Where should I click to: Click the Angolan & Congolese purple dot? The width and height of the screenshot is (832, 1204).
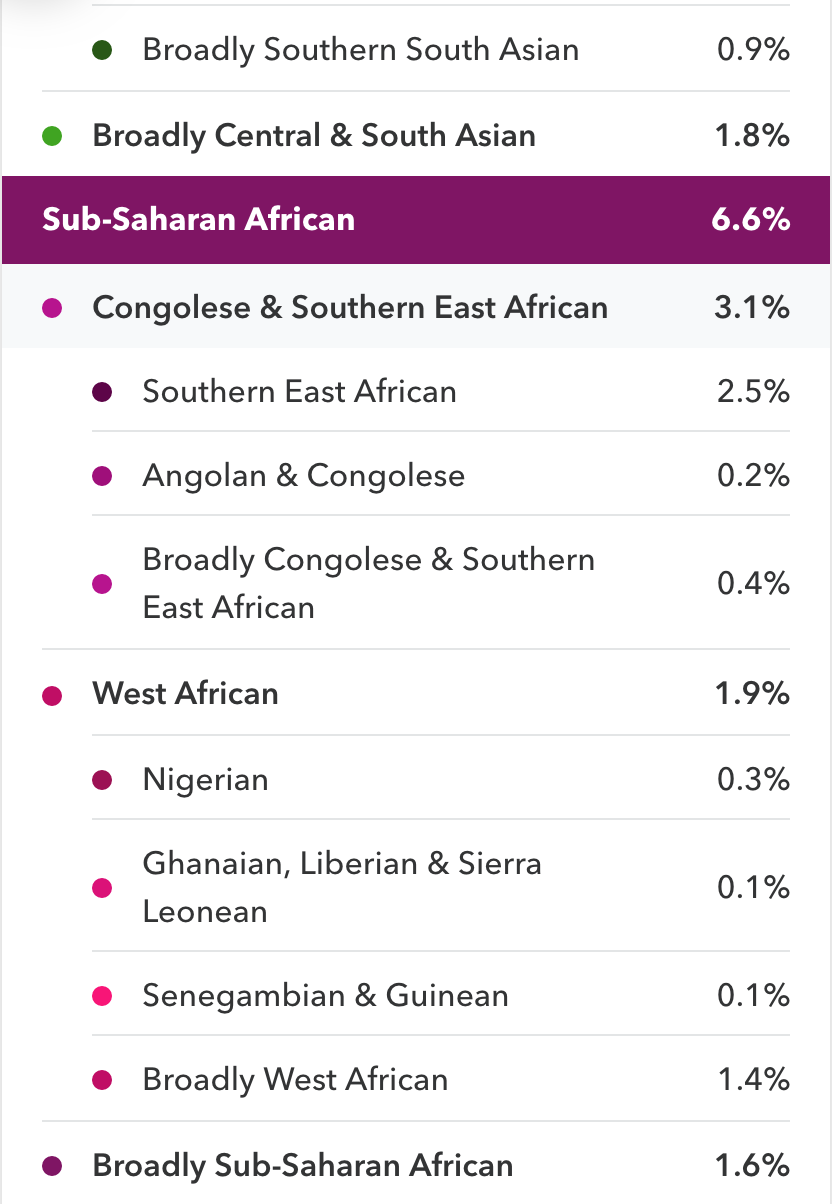click(x=101, y=476)
